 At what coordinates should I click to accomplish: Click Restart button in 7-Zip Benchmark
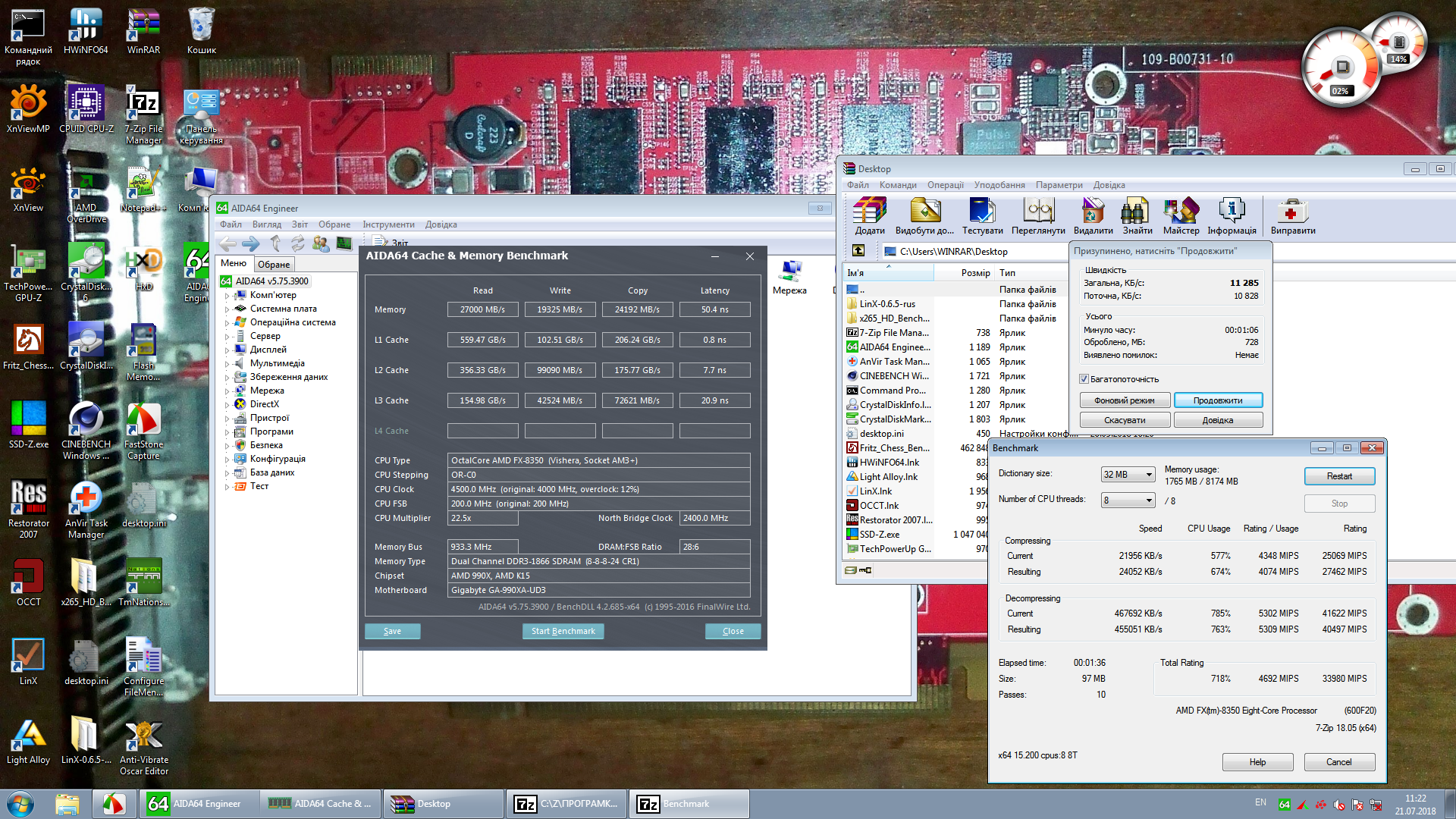(x=1338, y=476)
